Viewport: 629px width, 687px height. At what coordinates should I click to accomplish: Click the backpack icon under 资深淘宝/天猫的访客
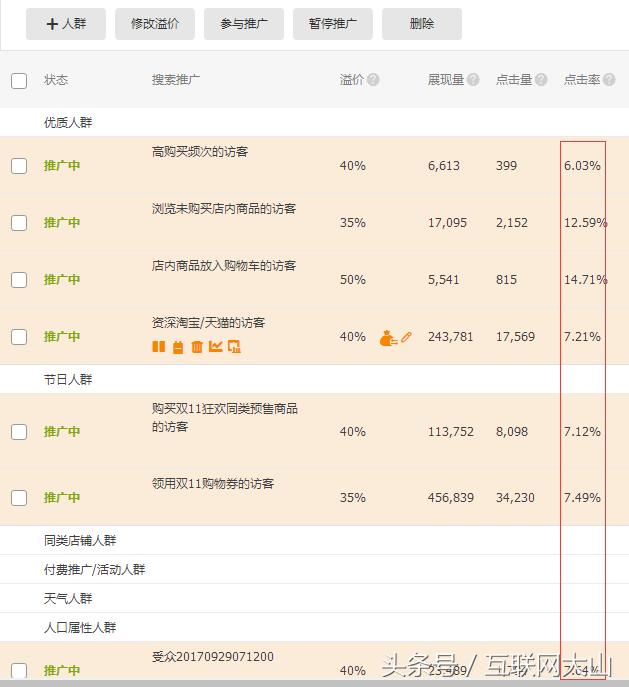tap(178, 347)
